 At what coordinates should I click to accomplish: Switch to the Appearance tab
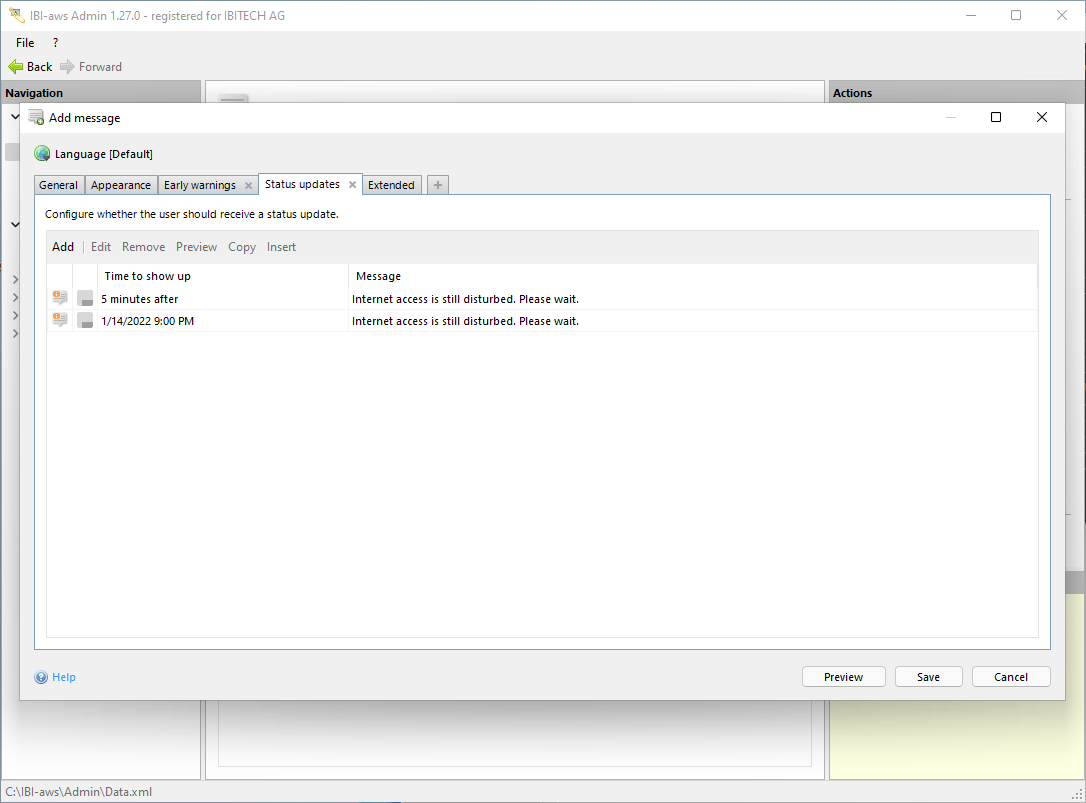[x=121, y=185]
